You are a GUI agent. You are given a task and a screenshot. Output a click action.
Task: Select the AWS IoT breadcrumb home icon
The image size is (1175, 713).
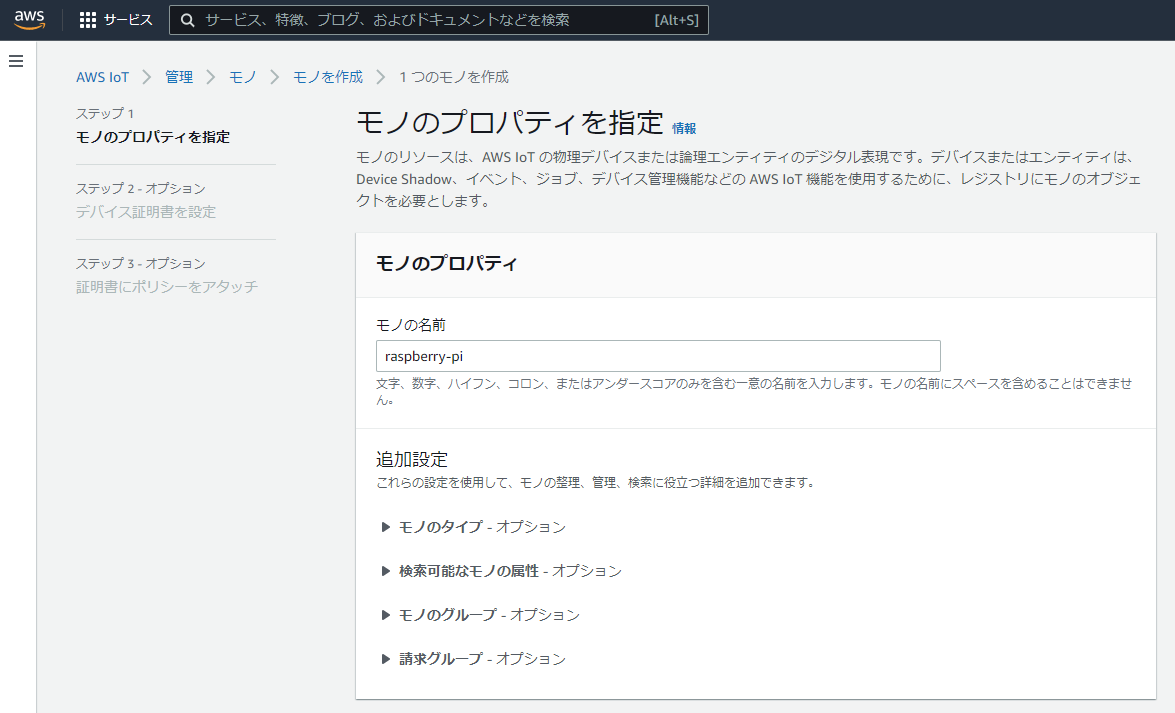(103, 76)
